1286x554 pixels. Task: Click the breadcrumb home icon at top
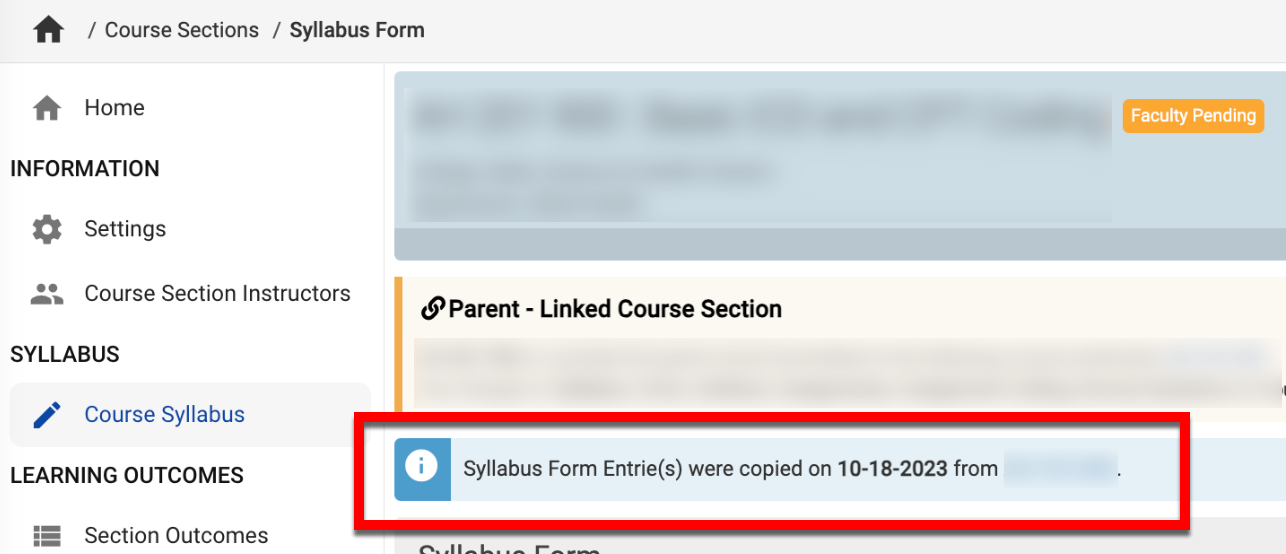48,31
